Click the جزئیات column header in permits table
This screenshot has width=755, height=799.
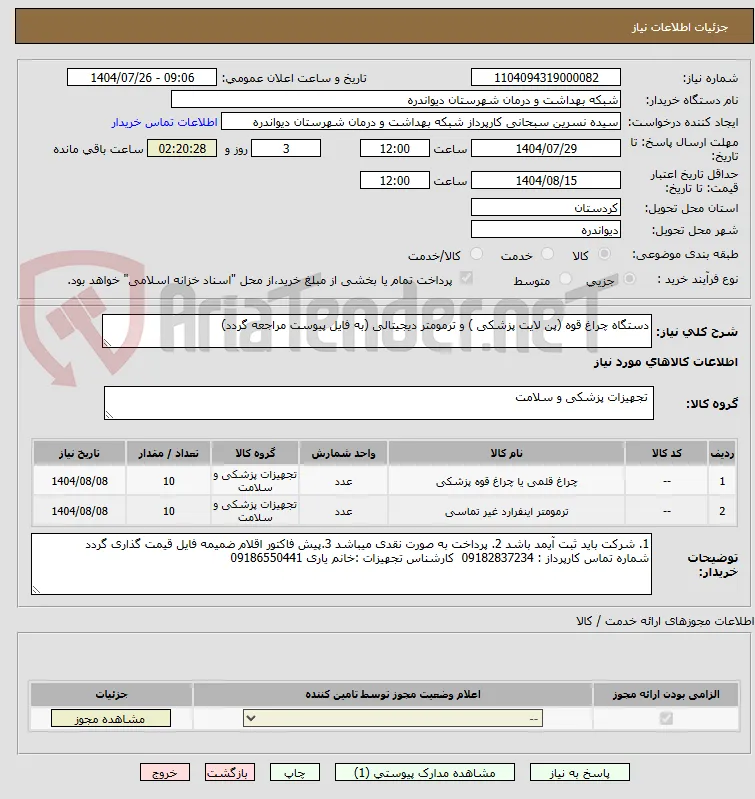pyautogui.click(x=111, y=694)
